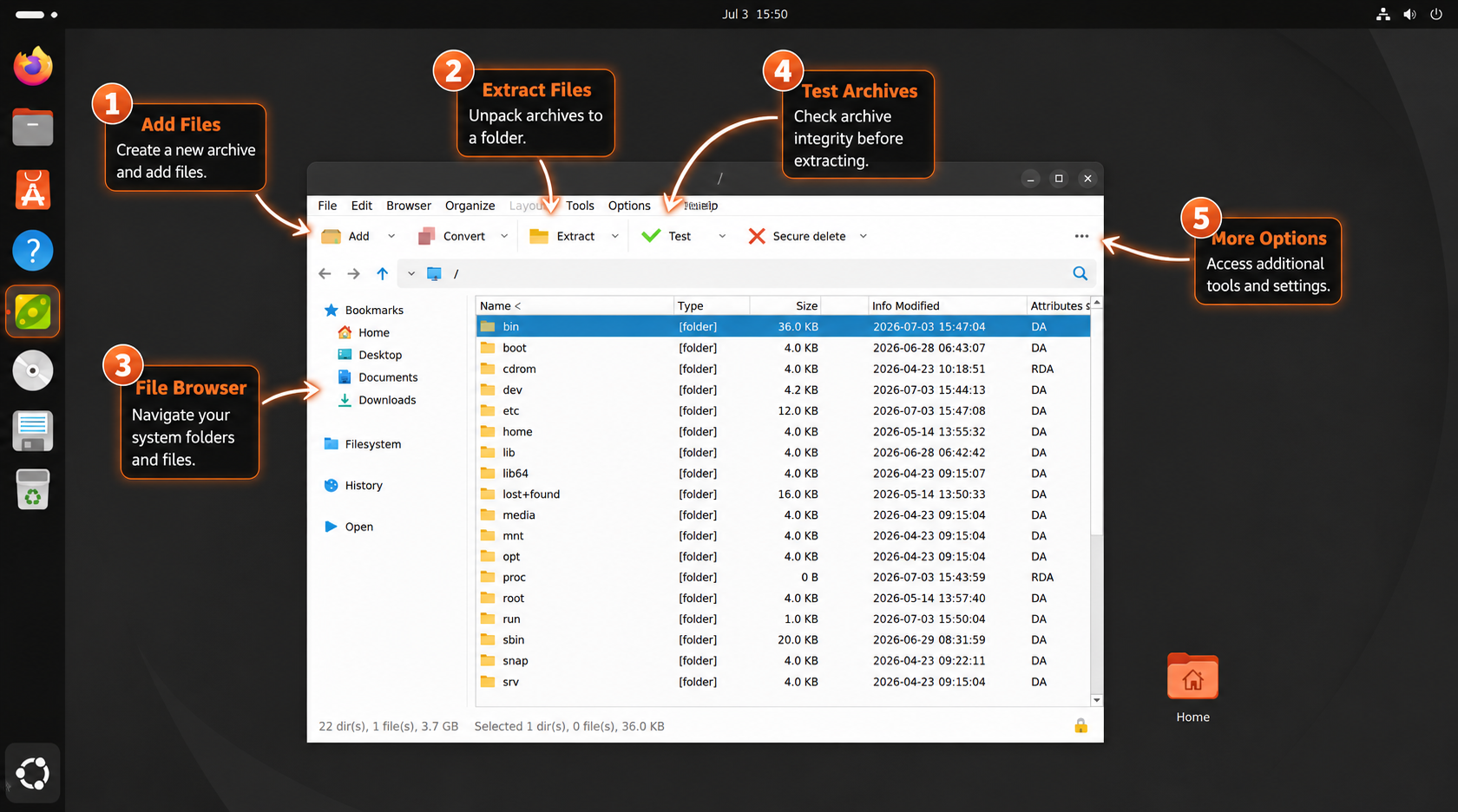Click the scrollbar up arrow

[x=1097, y=303]
